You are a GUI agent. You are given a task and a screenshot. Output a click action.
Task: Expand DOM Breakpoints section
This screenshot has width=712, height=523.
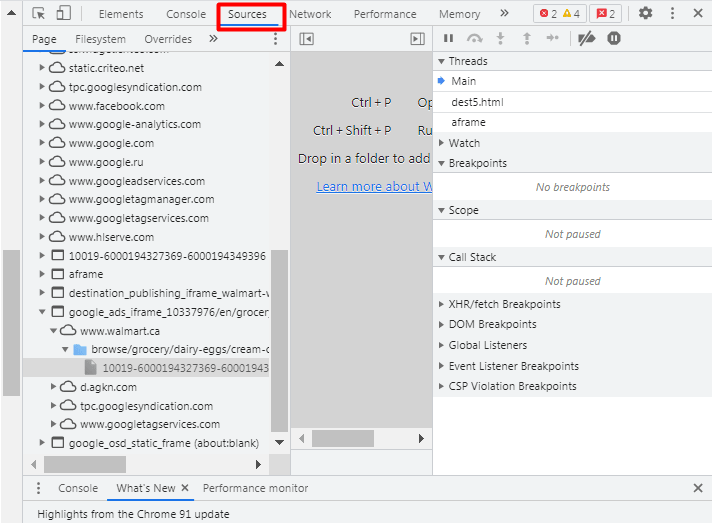click(441, 324)
